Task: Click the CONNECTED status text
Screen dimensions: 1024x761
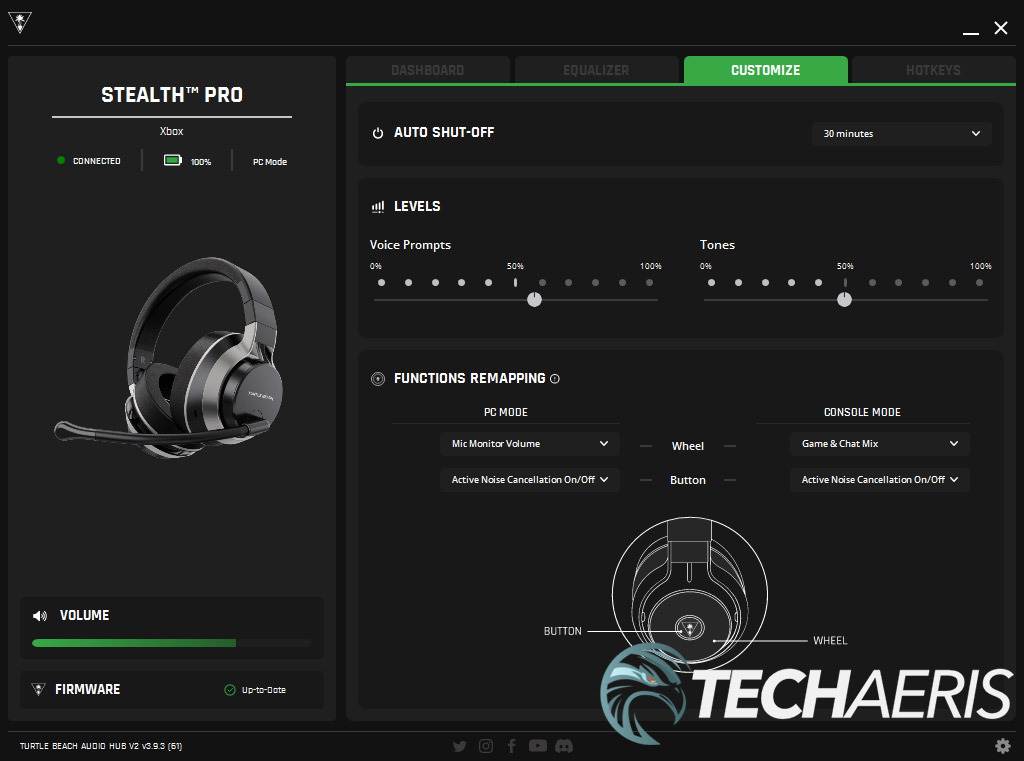Action: [x=97, y=161]
